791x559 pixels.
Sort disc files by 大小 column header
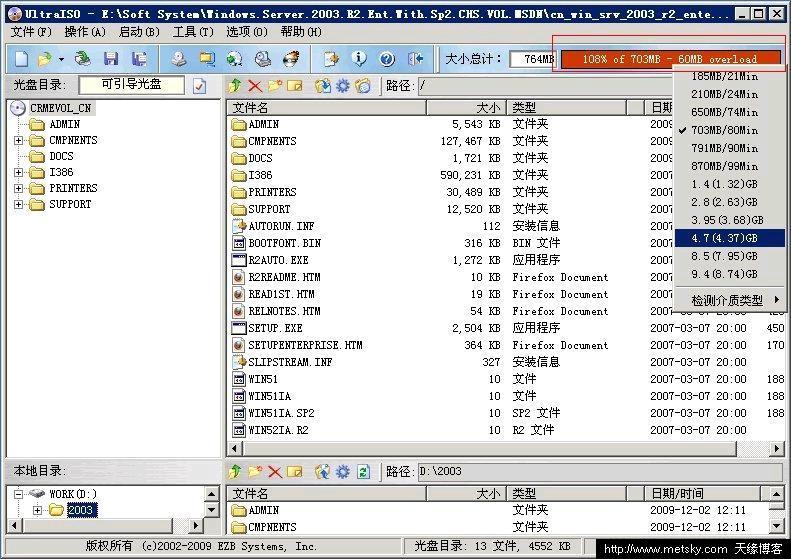(x=466, y=107)
